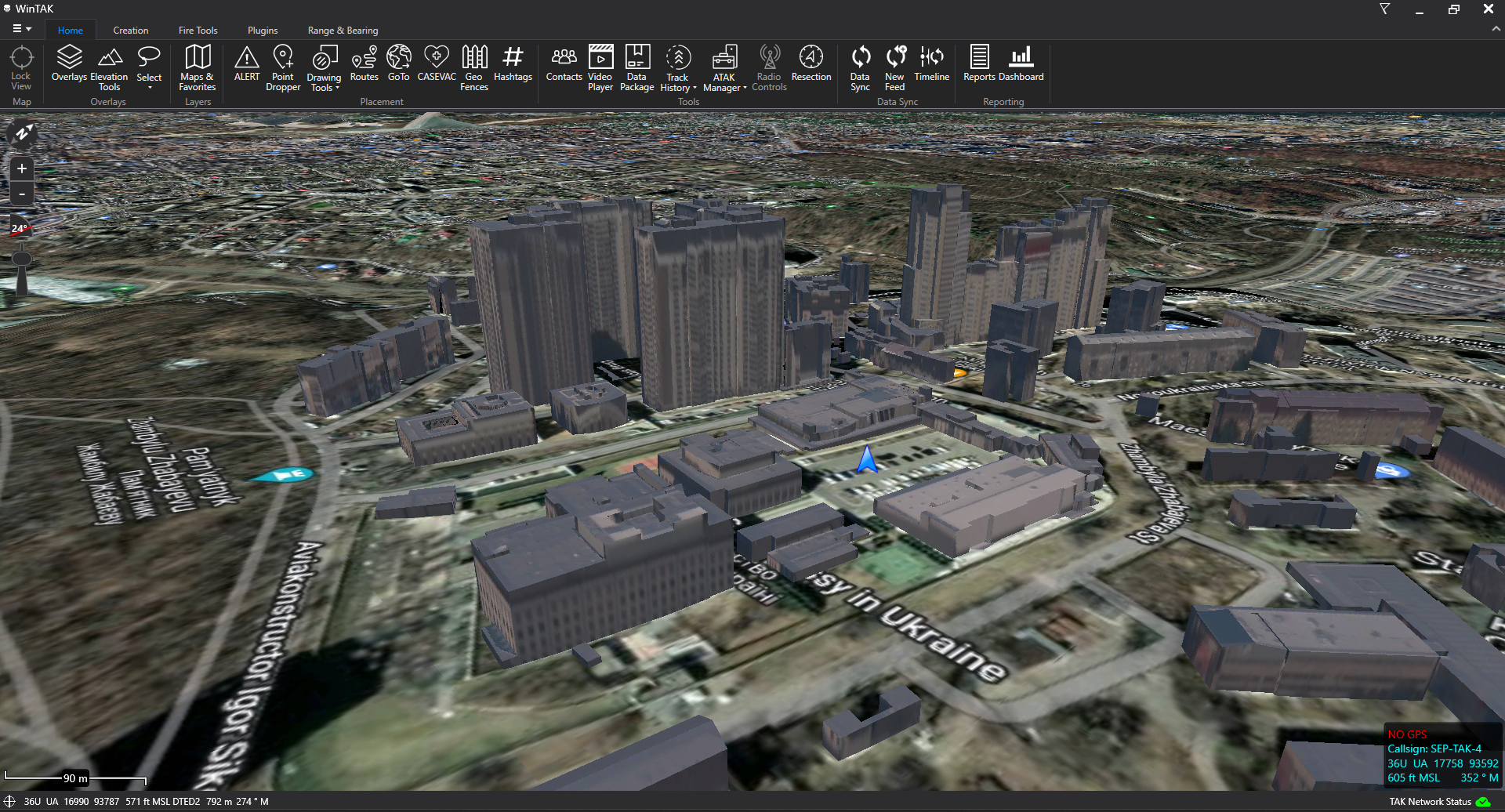
Task: Click the map tilt slider handle
Action: (x=22, y=259)
